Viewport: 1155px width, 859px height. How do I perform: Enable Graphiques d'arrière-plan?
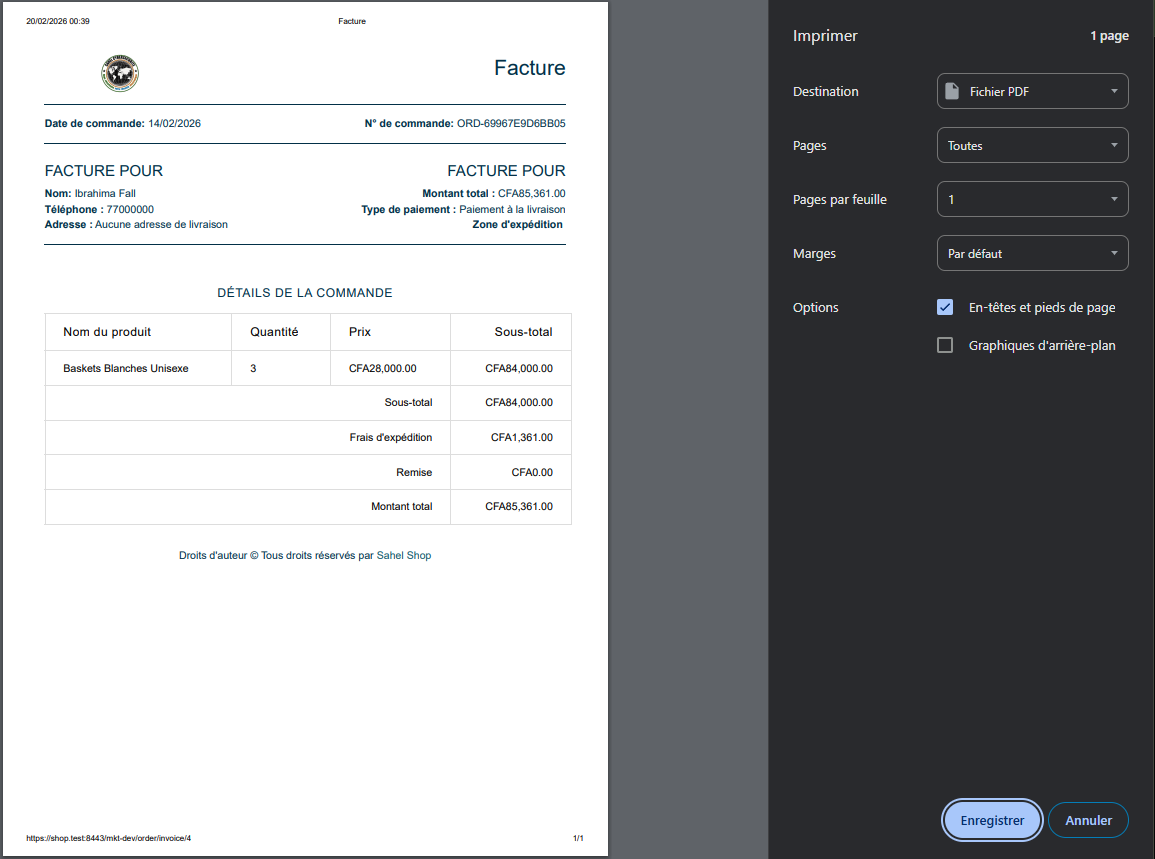coord(945,344)
